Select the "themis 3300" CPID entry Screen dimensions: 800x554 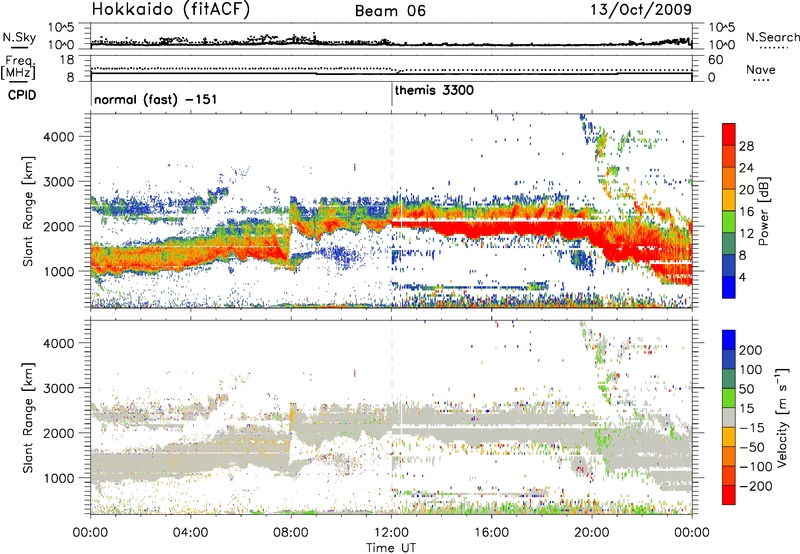[434, 90]
